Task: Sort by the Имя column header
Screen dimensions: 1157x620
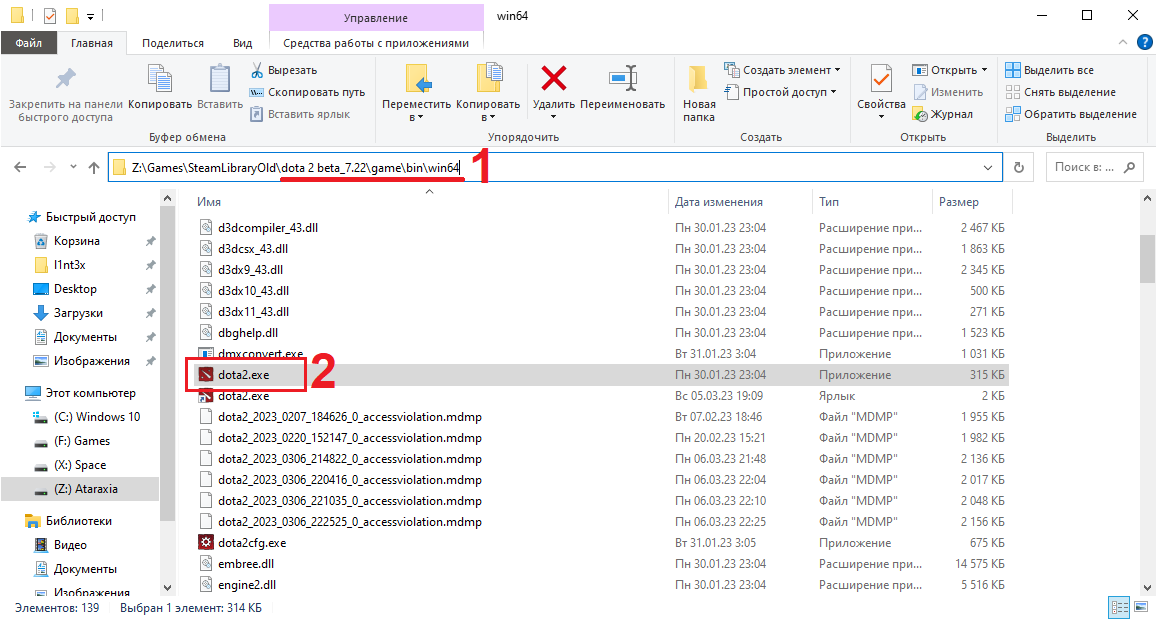Action: 210,202
